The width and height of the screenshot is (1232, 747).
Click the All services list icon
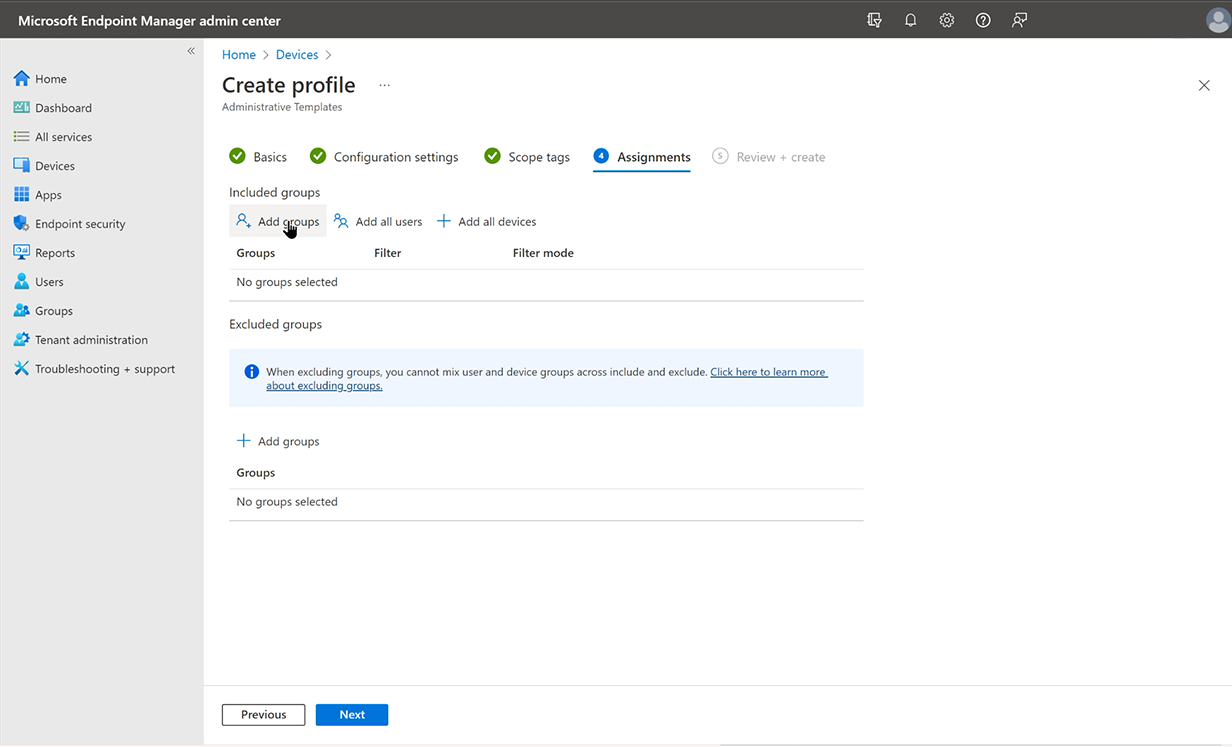pyautogui.click(x=21, y=137)
